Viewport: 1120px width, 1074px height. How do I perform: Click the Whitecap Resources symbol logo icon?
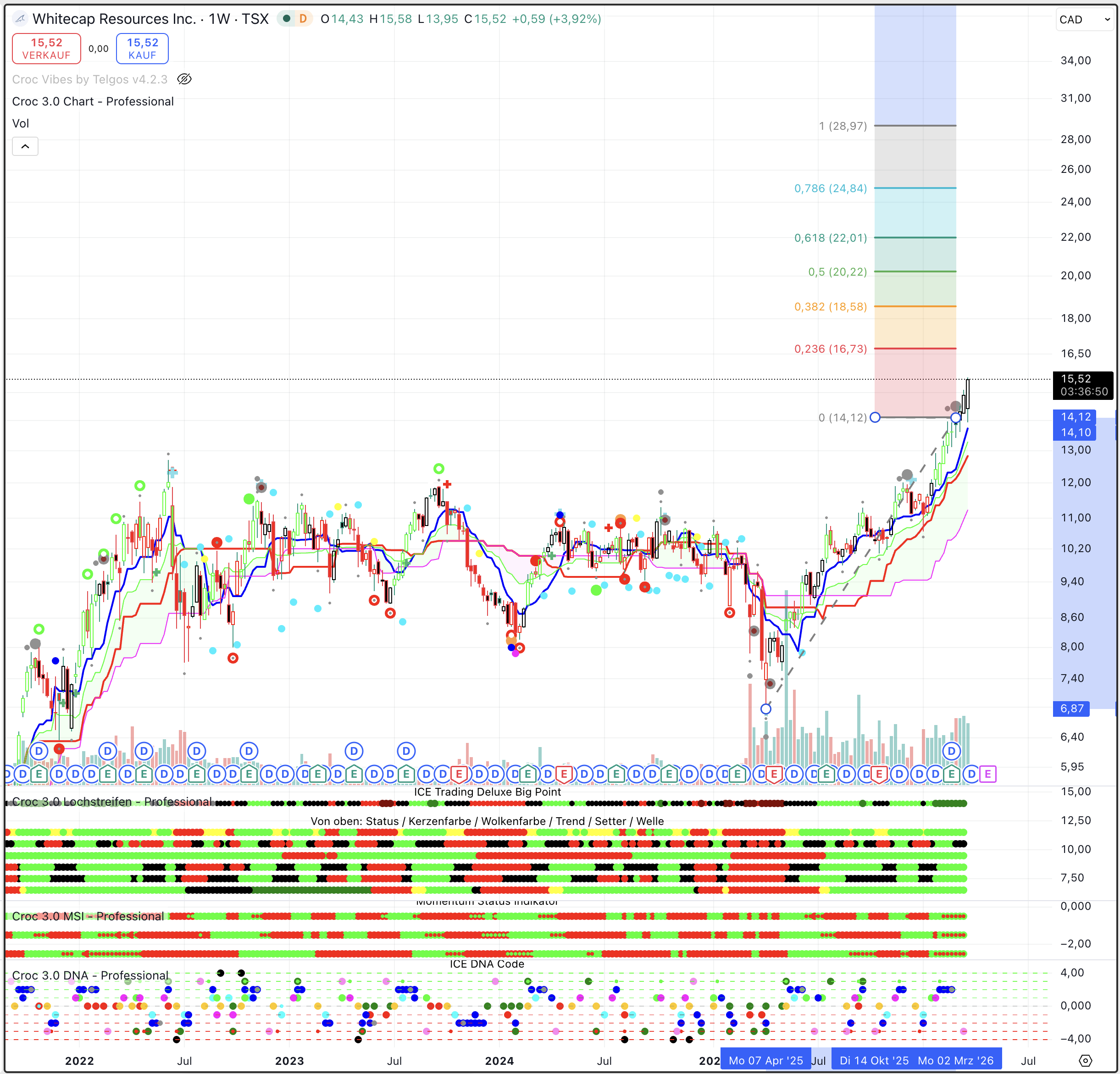point(20,19)
